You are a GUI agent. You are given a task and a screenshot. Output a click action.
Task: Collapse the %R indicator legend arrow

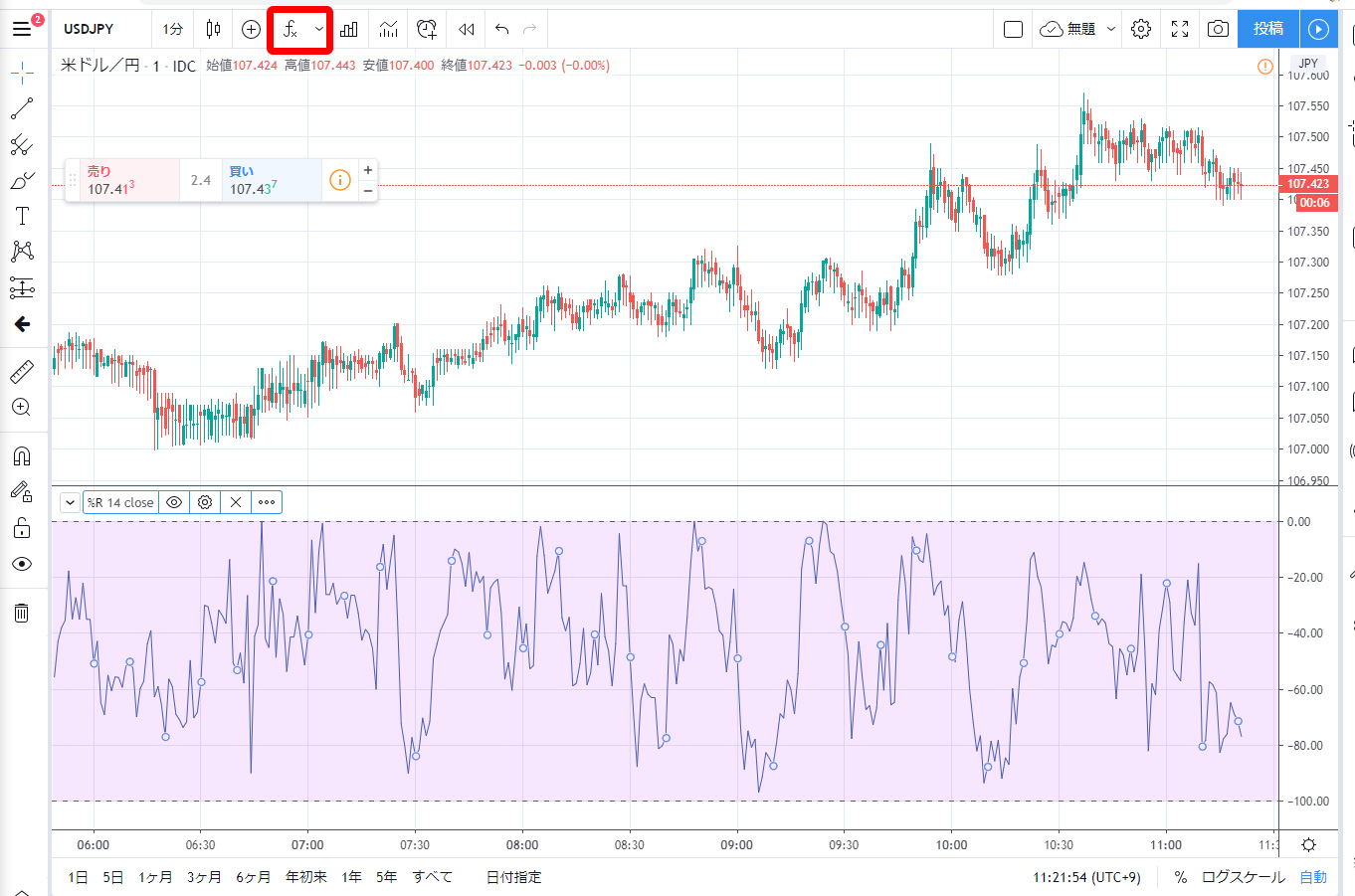[x=70, y=502]
